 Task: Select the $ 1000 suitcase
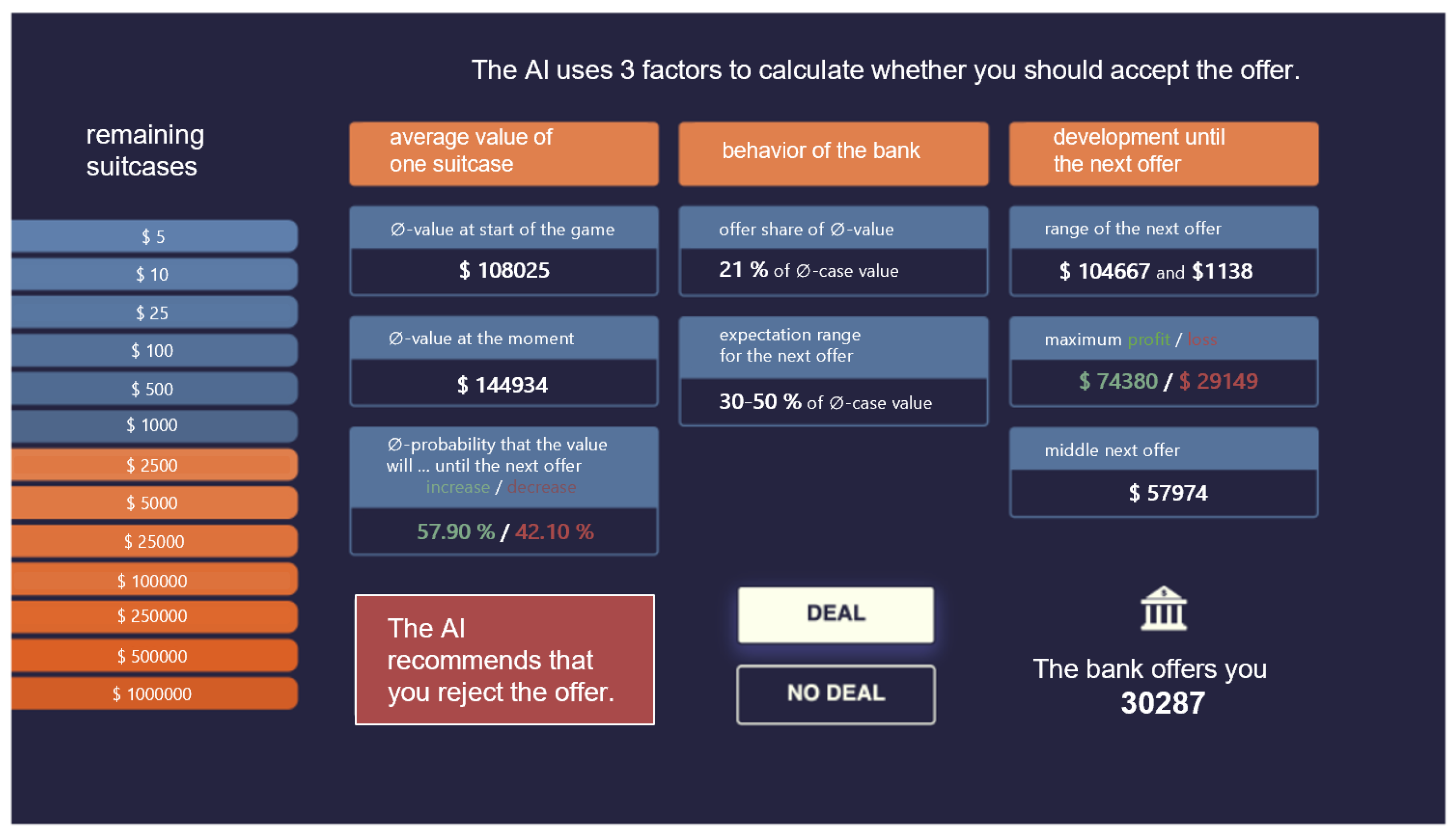pyautogui.click(x=153, y=425)
